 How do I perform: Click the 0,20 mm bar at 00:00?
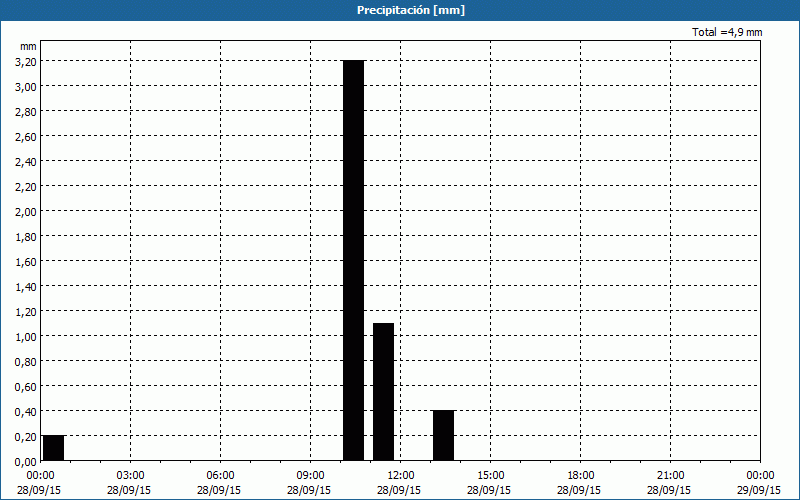point(54,448)
